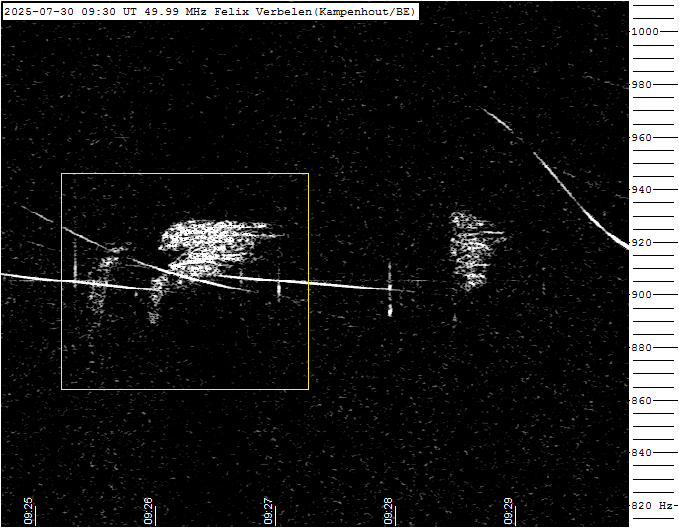Click the 09:26 time axis marker
The width and height of the screenshot is (679, 528).
click(x=148, y=511)
